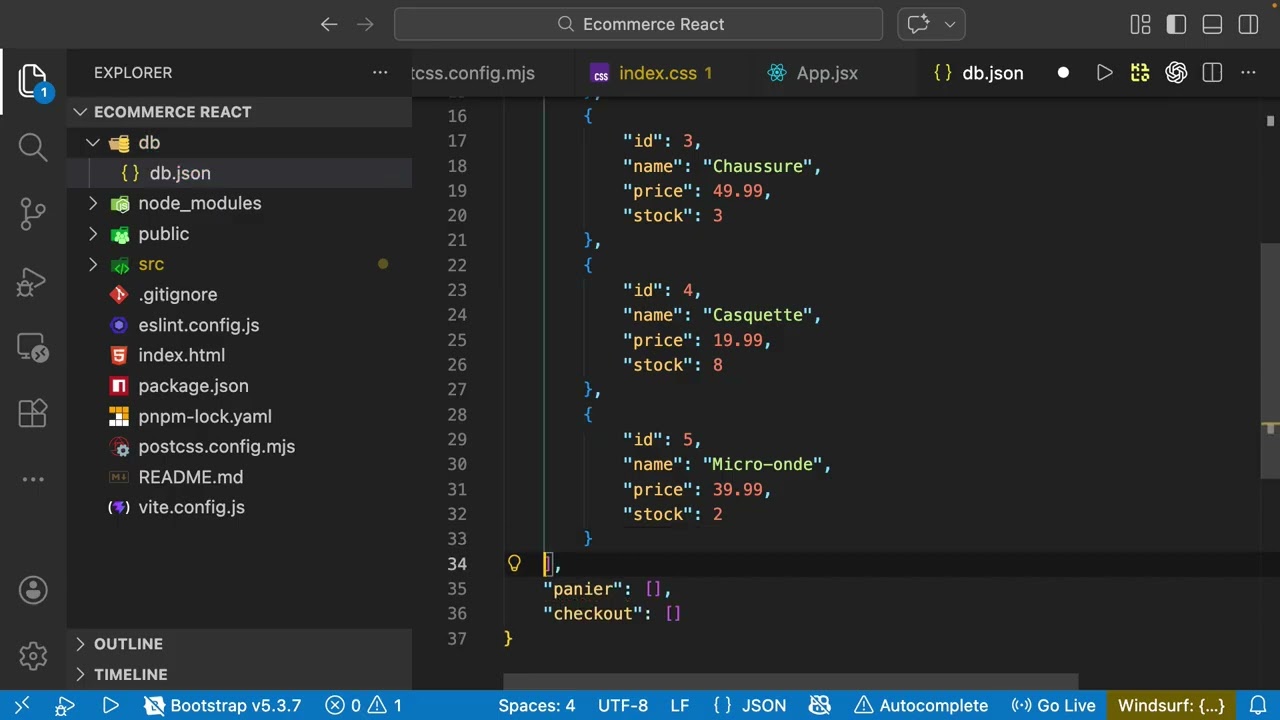1280x720 pixels.
Task: Open editor More Actions menu
Action: click(1248, 73)
